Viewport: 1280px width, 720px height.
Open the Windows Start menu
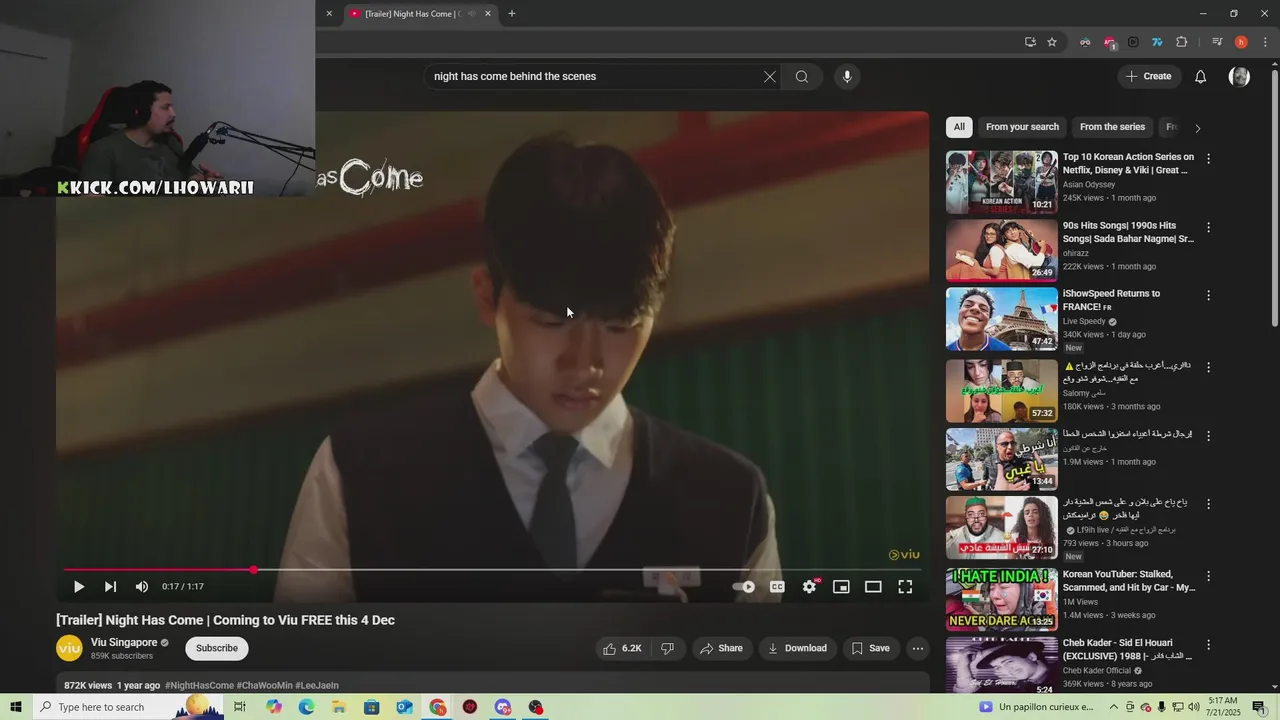pos(15,707)
